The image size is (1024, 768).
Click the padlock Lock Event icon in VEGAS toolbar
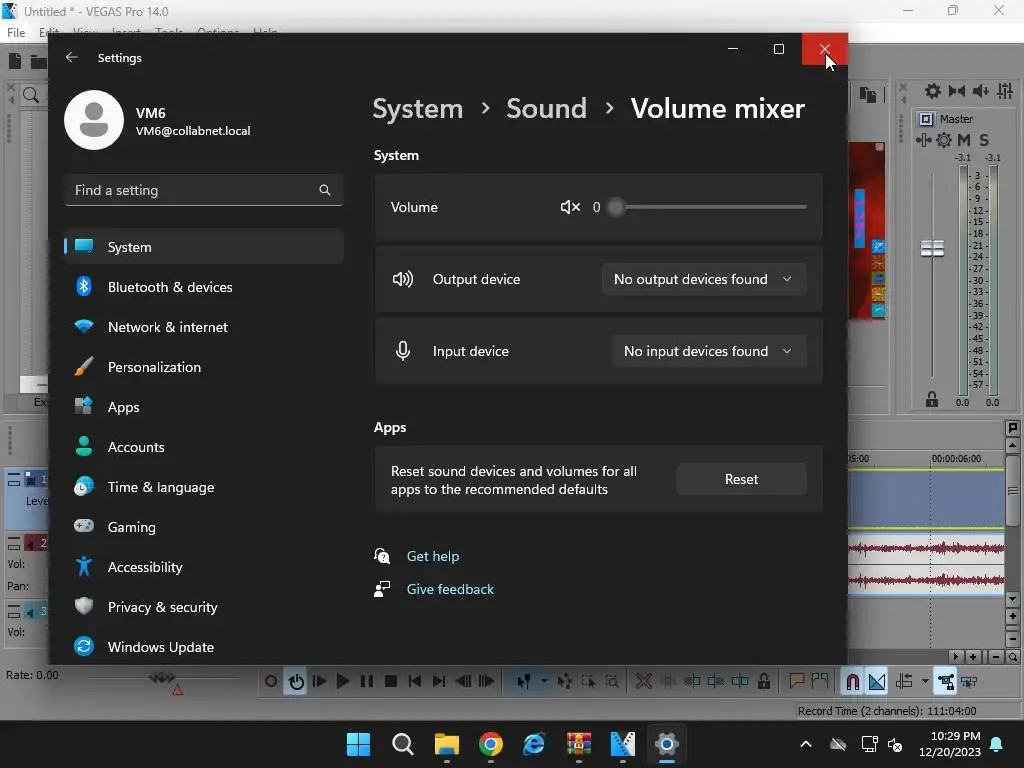coord(763,681)
